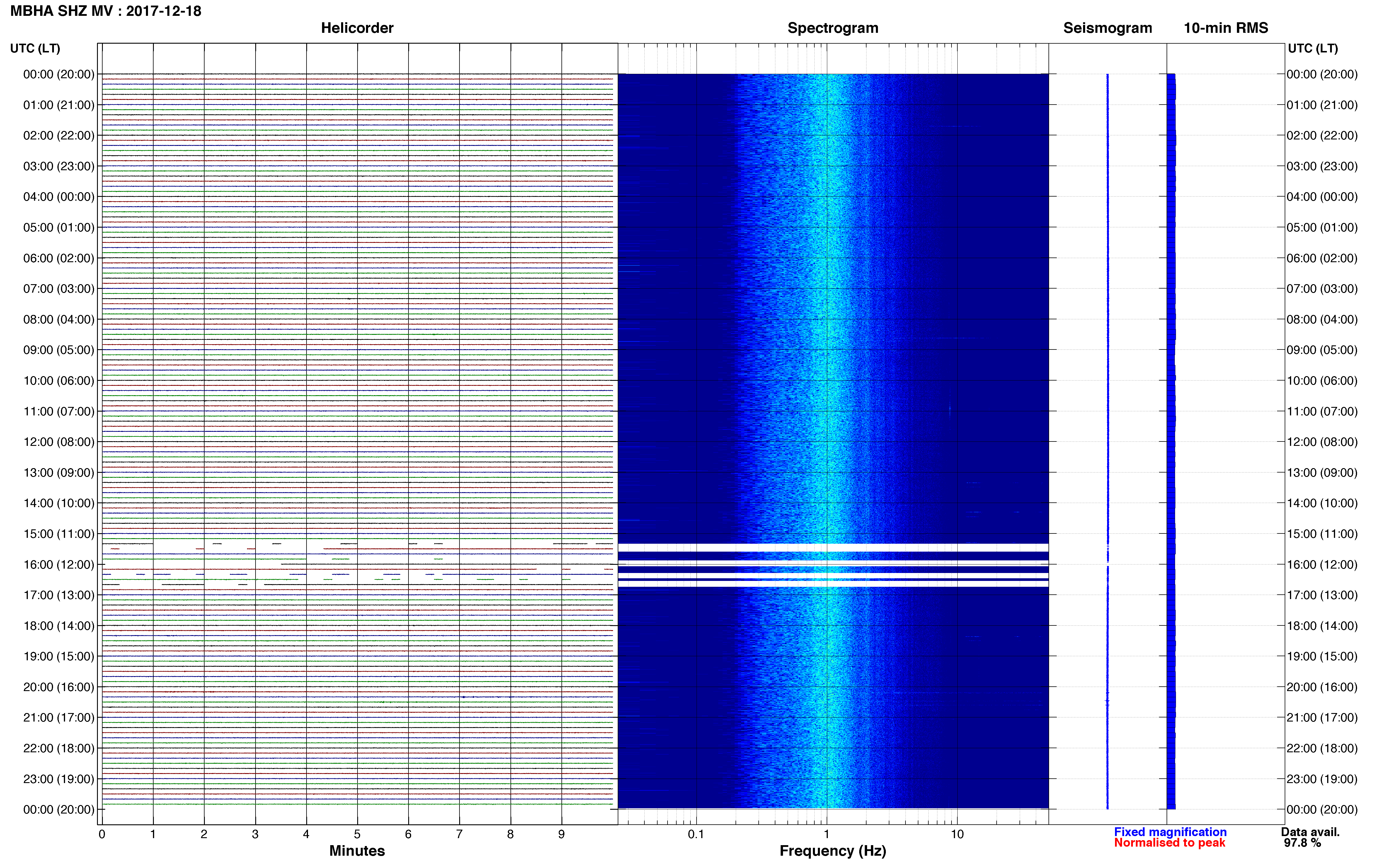Click left time label '02:00 (22:00)'
1389x868 pixels.
(59, 135)
